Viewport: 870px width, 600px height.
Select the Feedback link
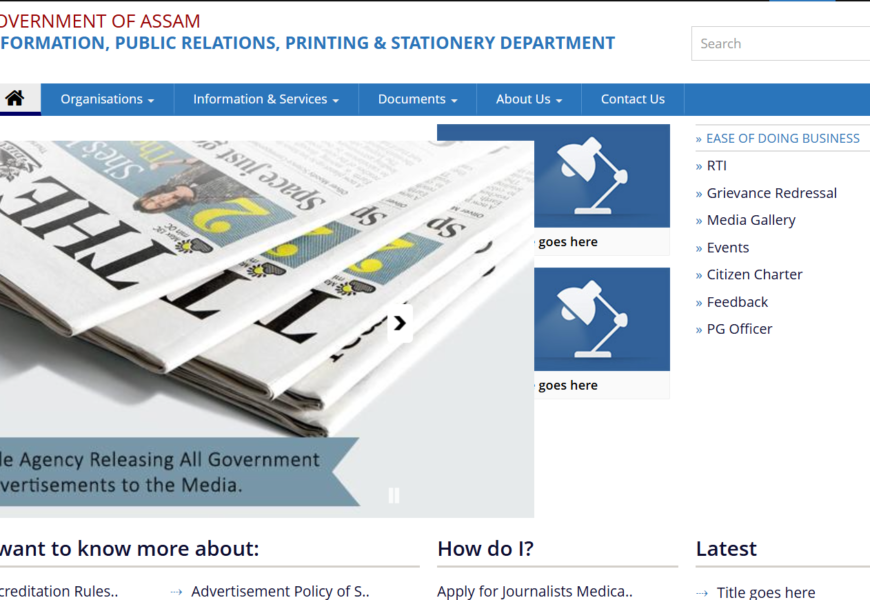point(737,302)
